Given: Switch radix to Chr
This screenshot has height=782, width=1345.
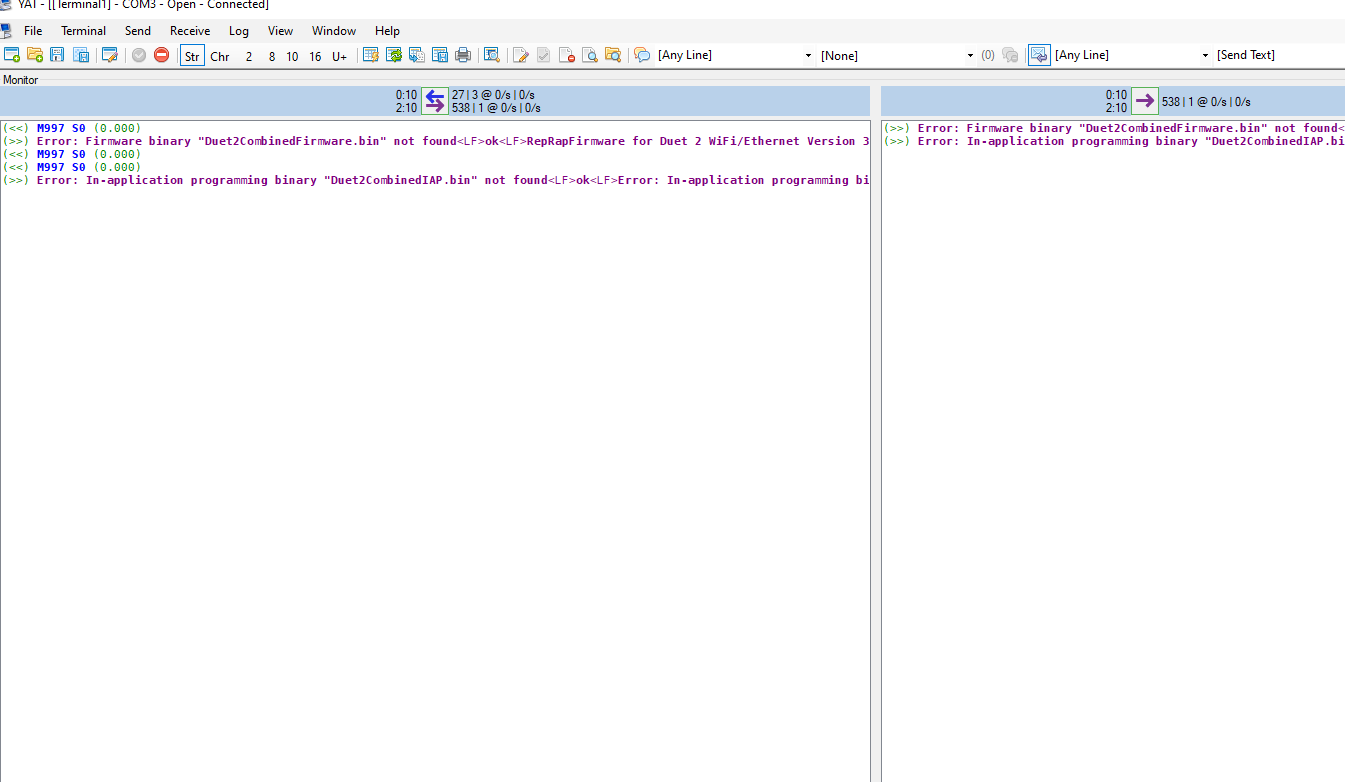Looking at the screenshot, I should (x=220, y=56).
